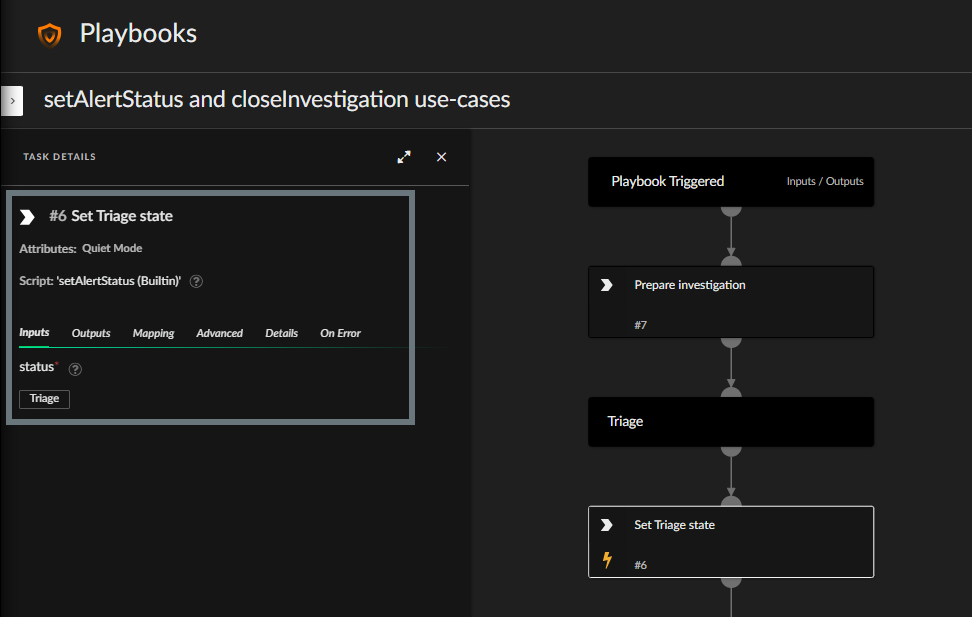Click the Playbooks page heading

pyautogui.click(x=138, y=33)
